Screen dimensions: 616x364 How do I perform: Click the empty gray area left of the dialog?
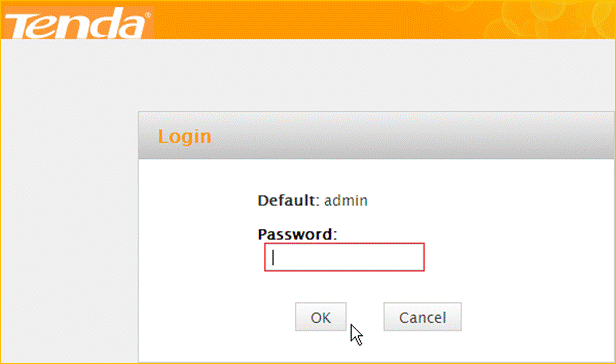[x=69, y=236]
